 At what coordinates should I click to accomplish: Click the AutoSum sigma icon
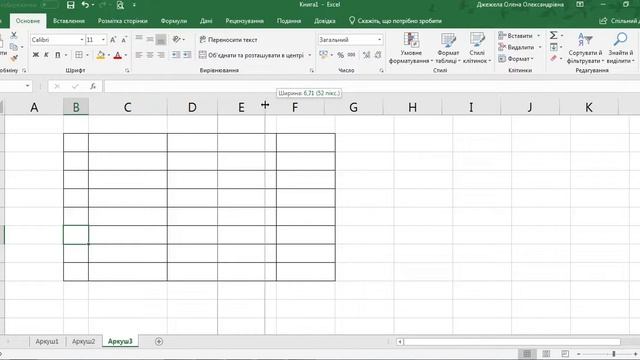point(553,36)
